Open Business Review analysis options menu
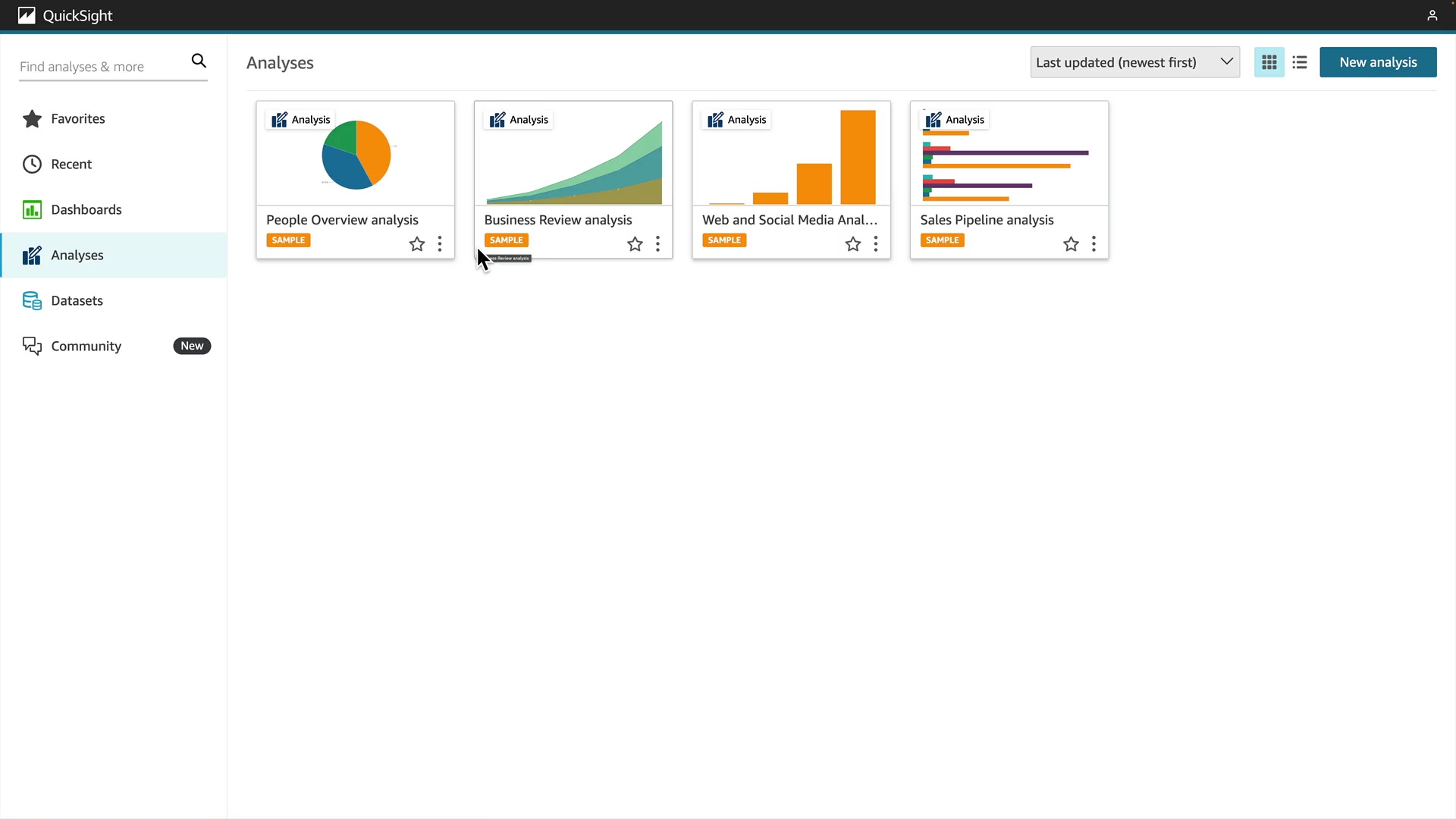Screen dimensions: 1456x819 (657, 244)
